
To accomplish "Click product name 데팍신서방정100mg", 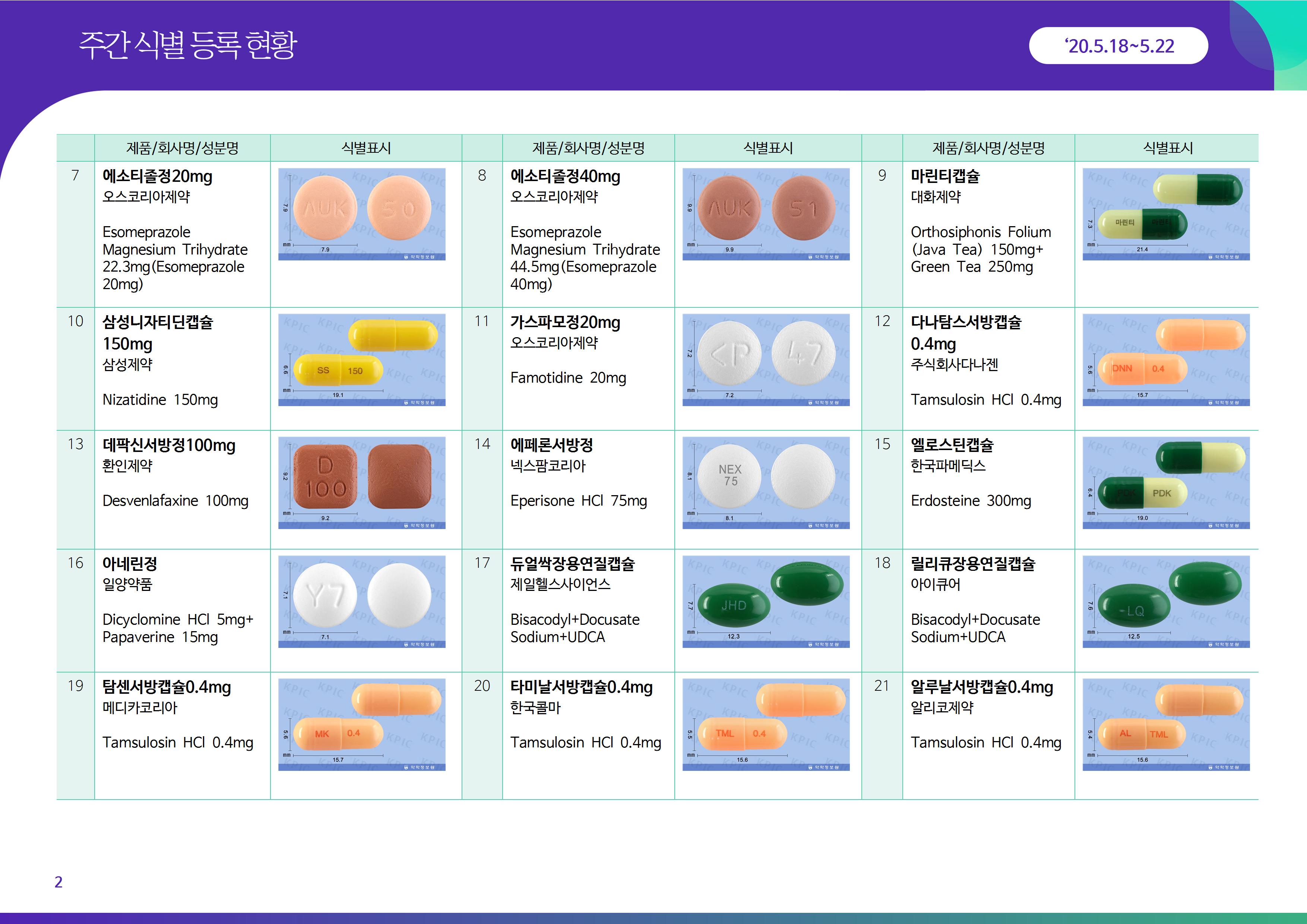I will pyautogui.click(x=168, y=445).
